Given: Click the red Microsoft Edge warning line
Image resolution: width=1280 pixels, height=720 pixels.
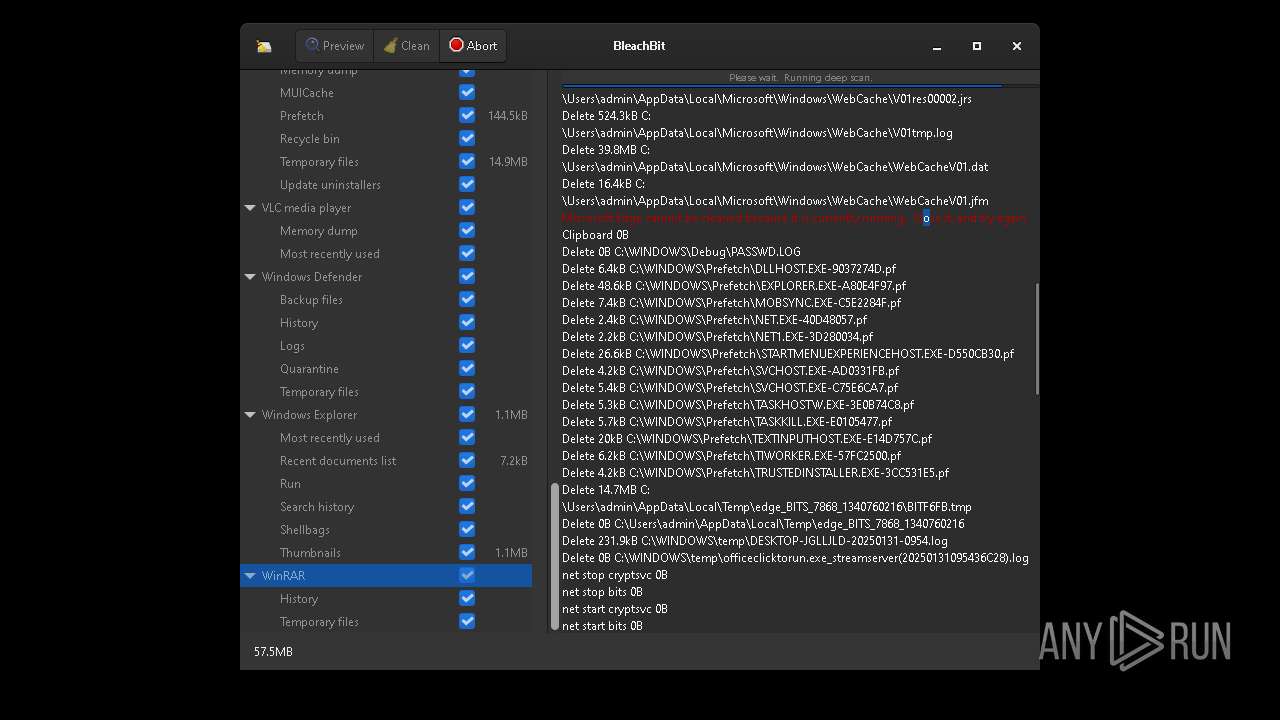Looking at the screenshot, I should pyautogui.click(x=794, y=218).
